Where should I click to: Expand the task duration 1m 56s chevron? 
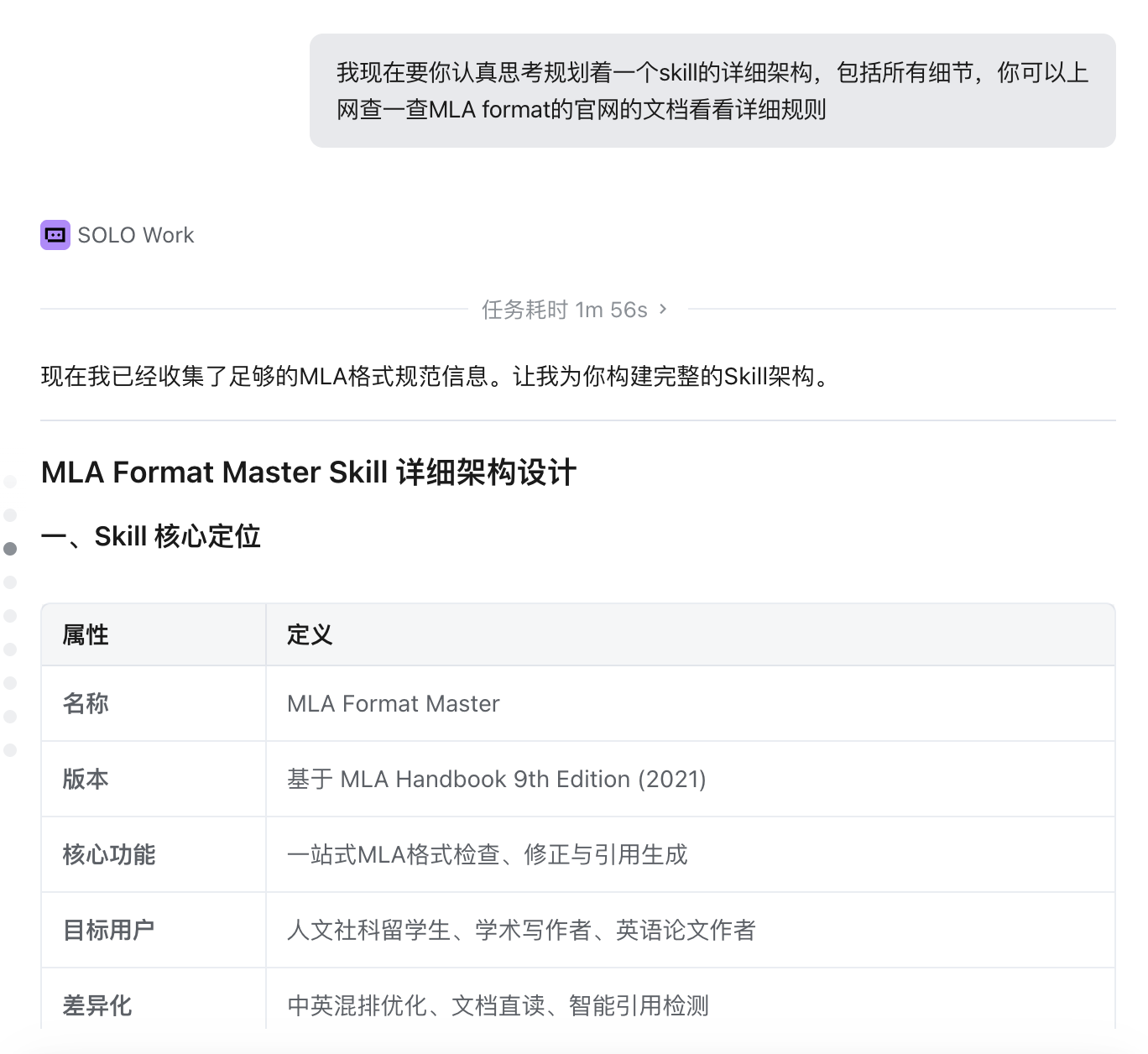663,310
